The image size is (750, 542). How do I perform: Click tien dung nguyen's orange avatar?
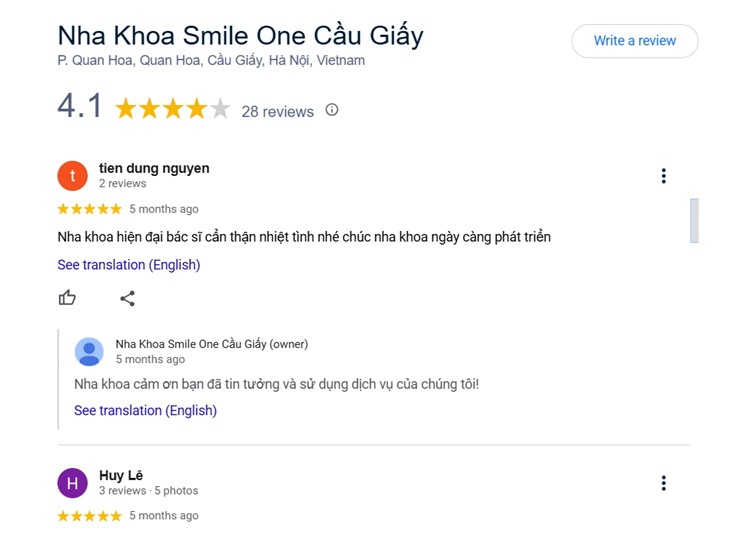[73, 176]
